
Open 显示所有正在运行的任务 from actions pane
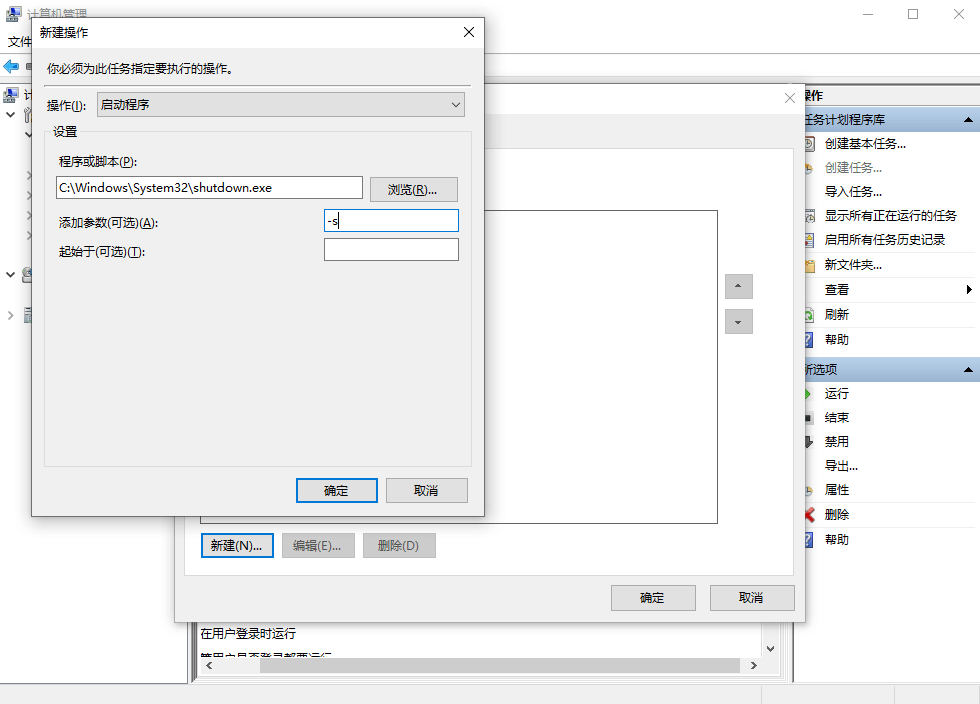(x=890, y=216)
